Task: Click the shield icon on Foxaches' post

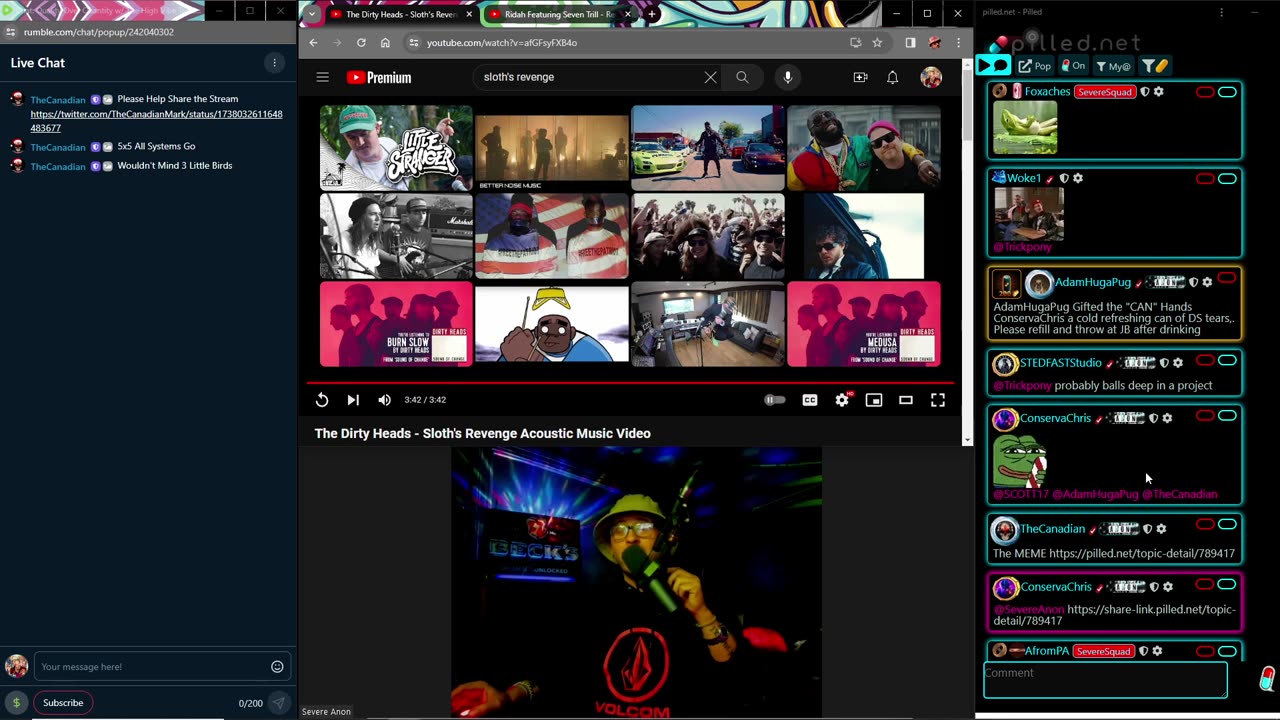Action: (x=1145, y=92)
